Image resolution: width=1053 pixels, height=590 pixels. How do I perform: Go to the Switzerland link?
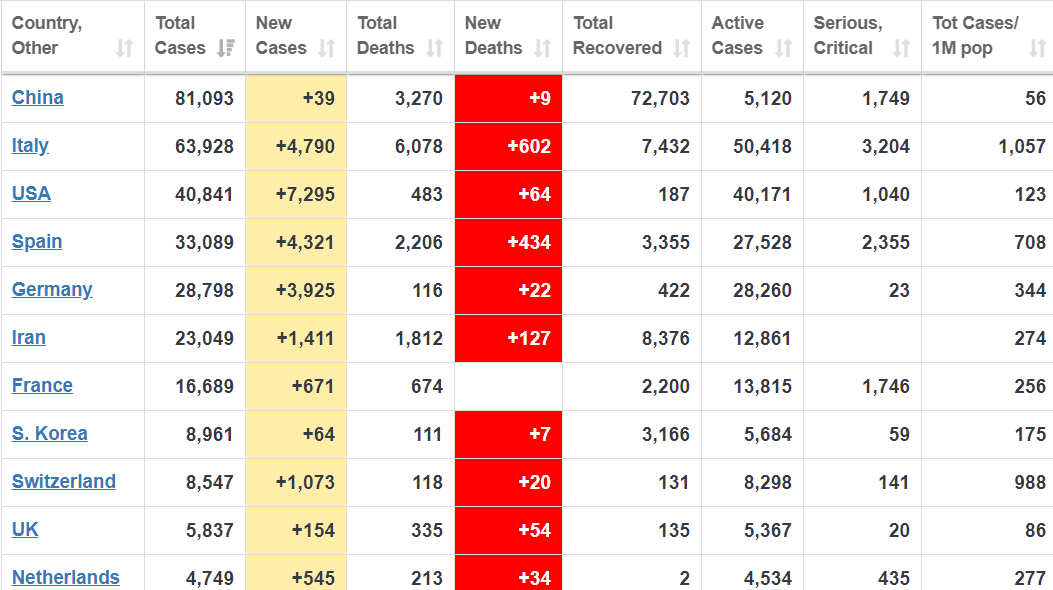(x=64, y=482)
